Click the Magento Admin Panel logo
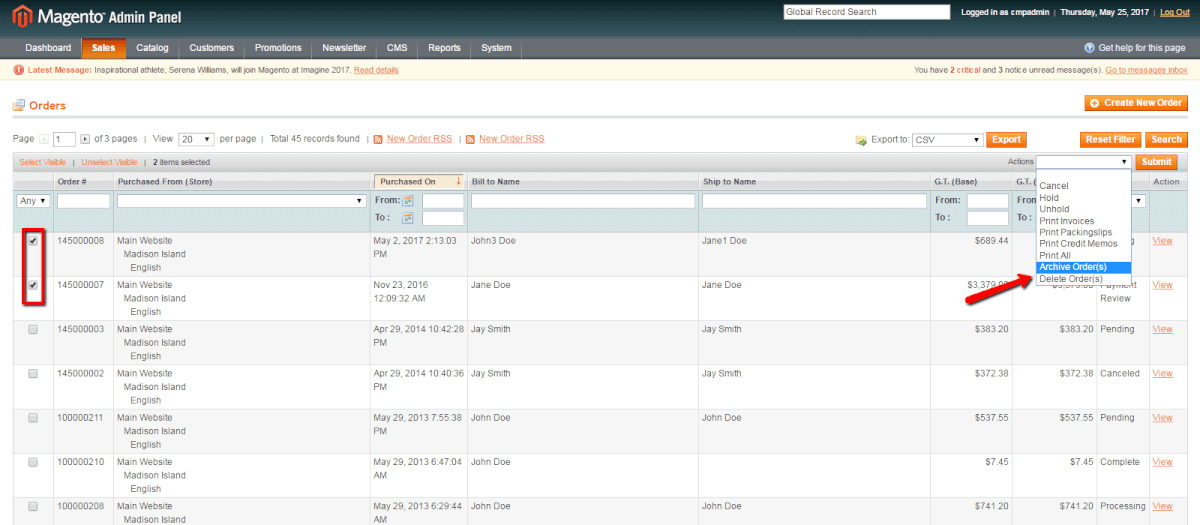Image resolution: width=1200 pixels, height=525 pixels. pos(96,16)
